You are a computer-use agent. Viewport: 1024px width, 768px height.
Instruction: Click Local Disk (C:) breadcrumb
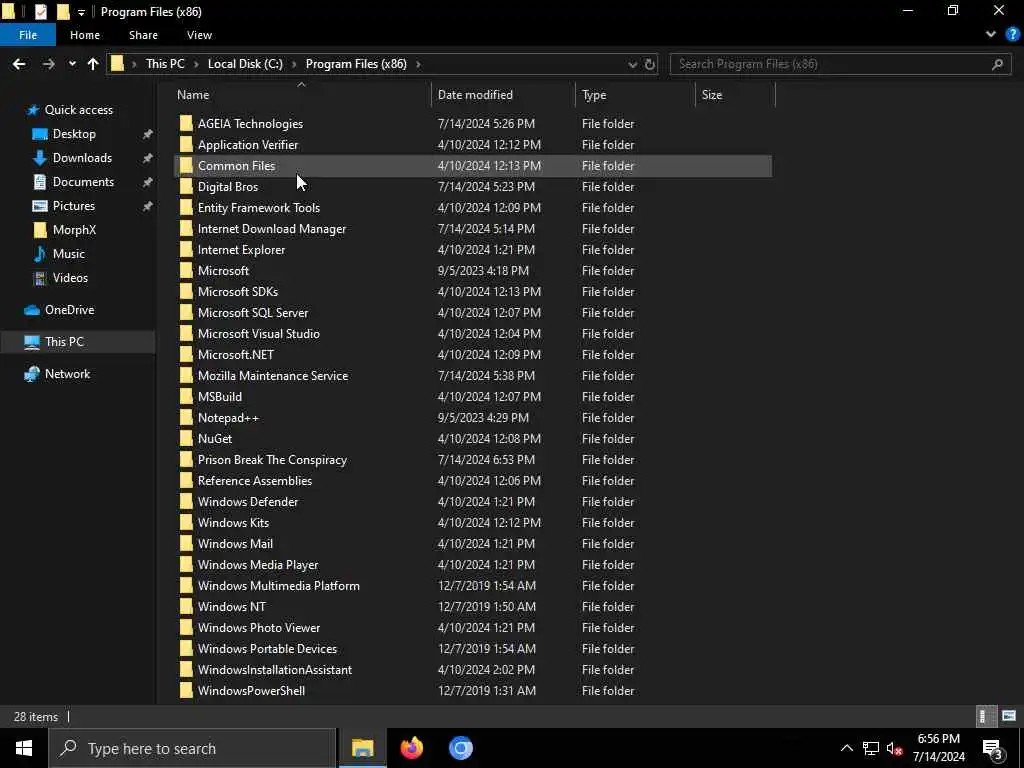tap(245, 64)
